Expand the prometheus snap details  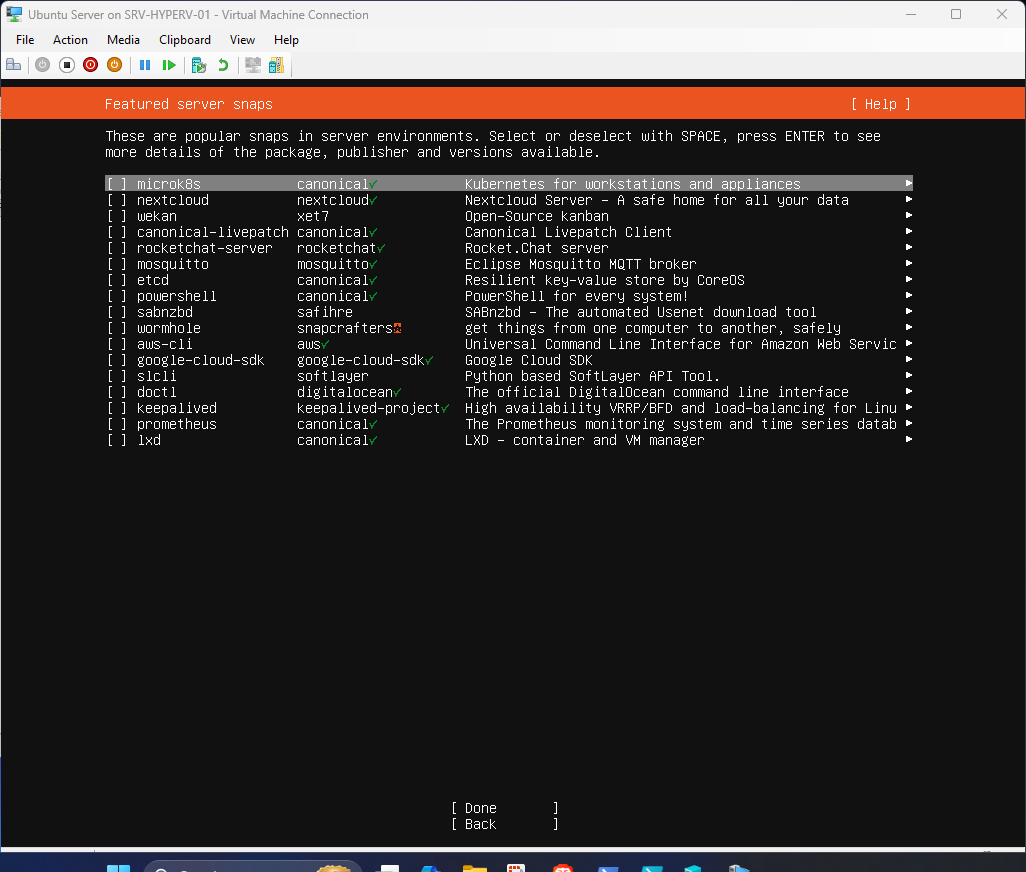[x=907, y=424]
